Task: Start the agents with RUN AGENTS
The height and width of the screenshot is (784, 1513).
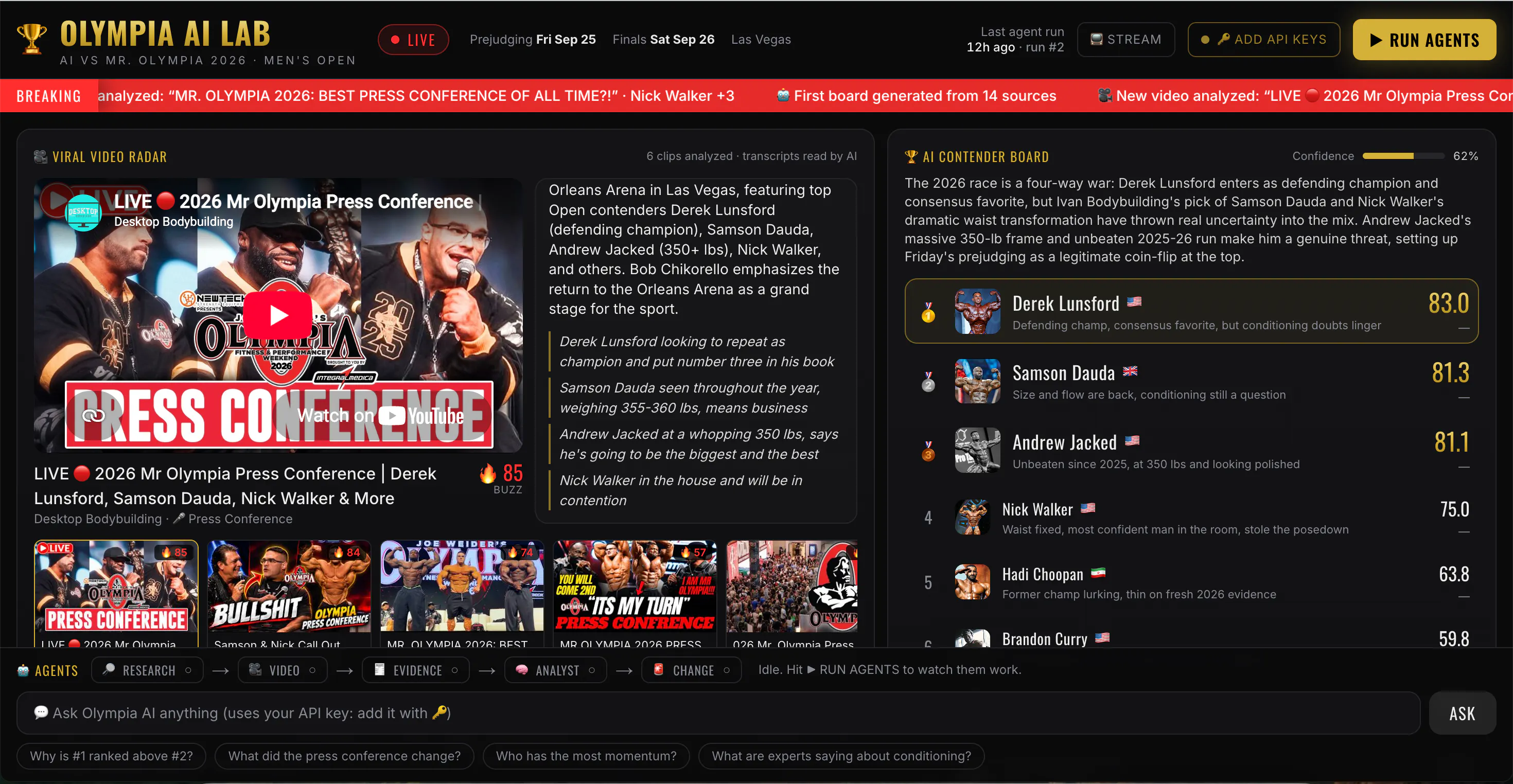Action: tap(1424, 39)
